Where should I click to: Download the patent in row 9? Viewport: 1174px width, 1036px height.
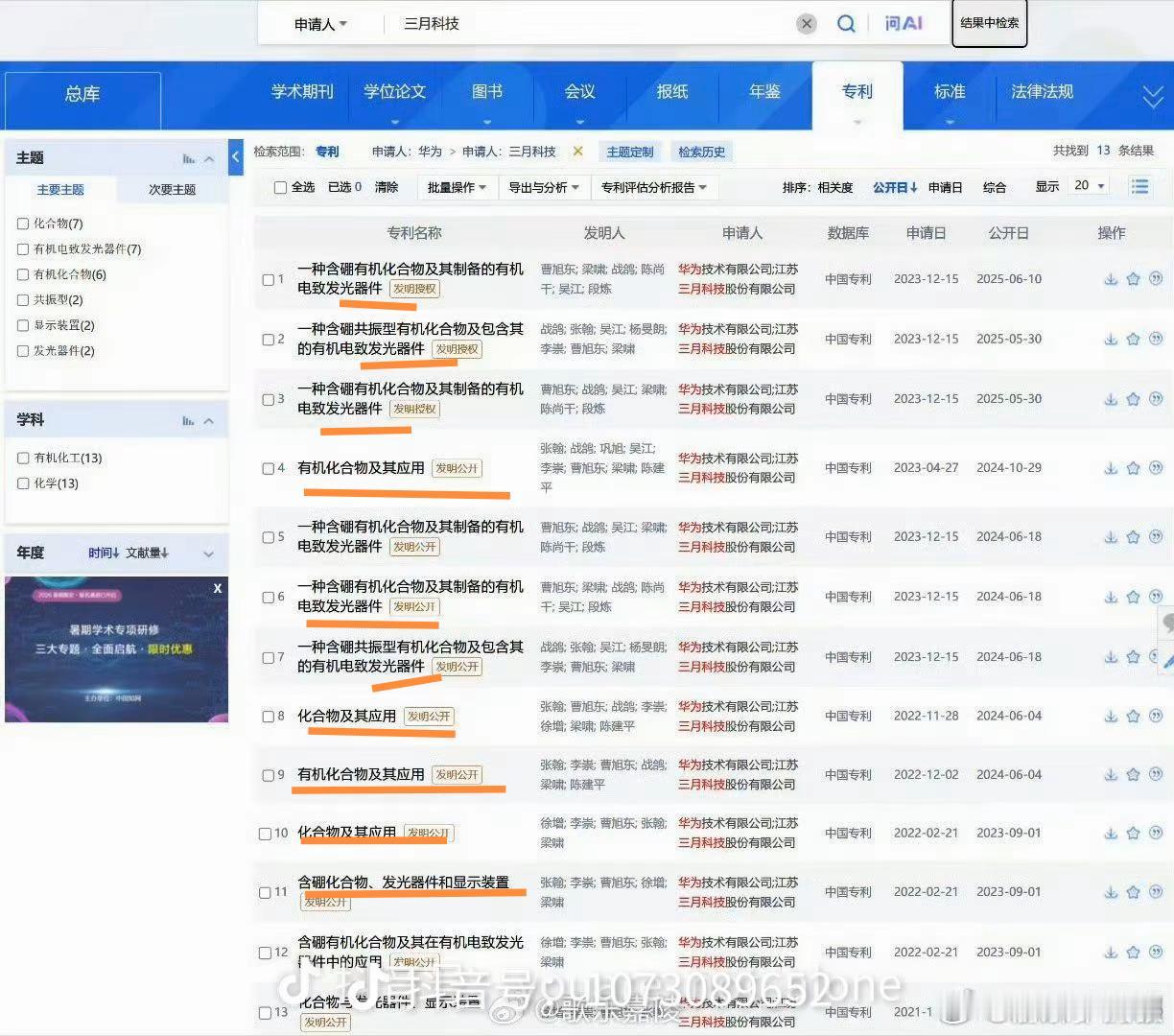pyautogui.click(x=1111, y=774)
